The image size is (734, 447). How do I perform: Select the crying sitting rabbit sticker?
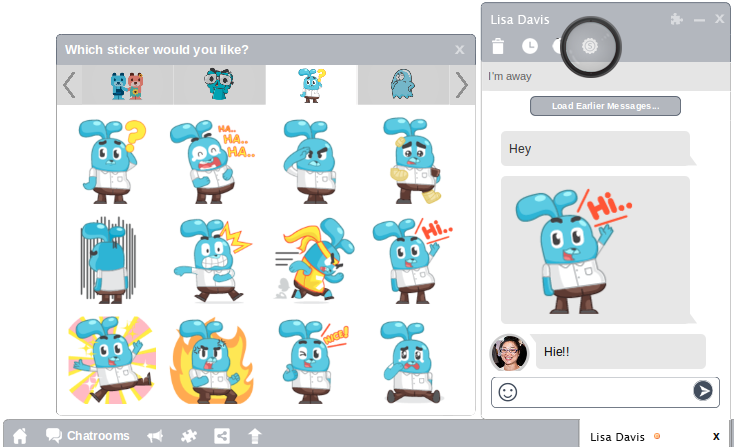point(411,361)
